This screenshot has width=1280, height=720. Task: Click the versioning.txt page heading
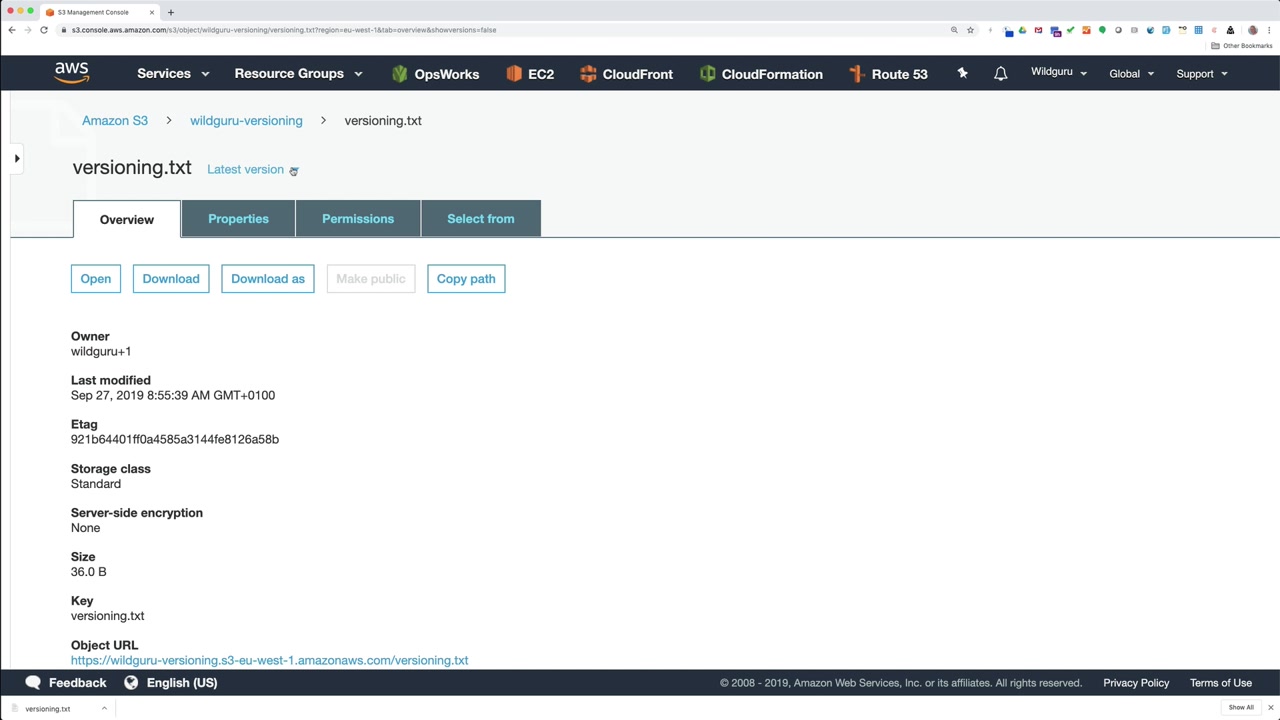point(132,168)
